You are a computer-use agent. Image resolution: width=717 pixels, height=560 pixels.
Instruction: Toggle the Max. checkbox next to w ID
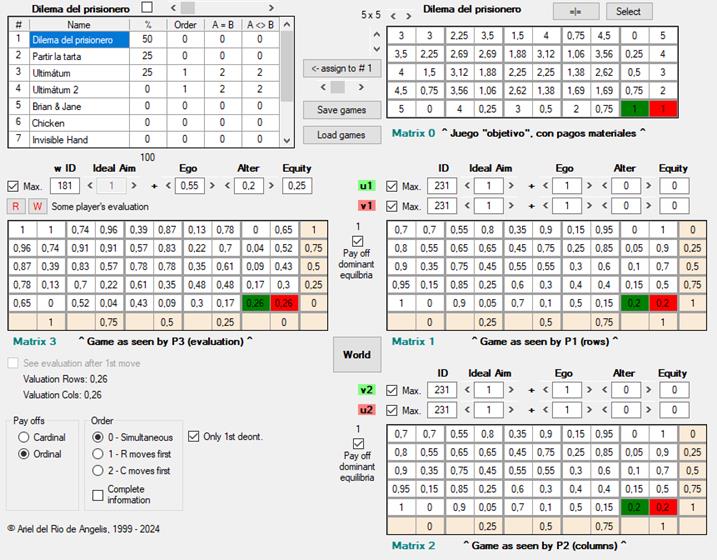click(x=13, y=186)
